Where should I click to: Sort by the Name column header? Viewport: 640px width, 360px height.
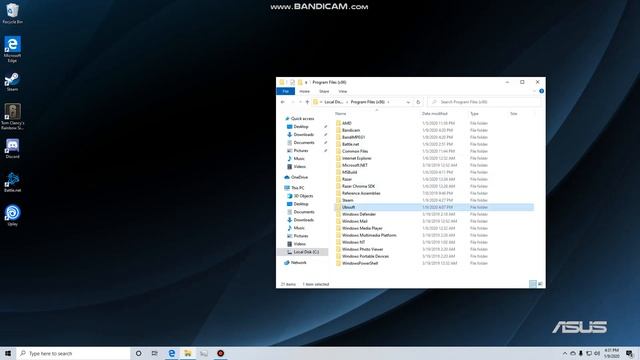pyautogui.click(x=340, y=113)
